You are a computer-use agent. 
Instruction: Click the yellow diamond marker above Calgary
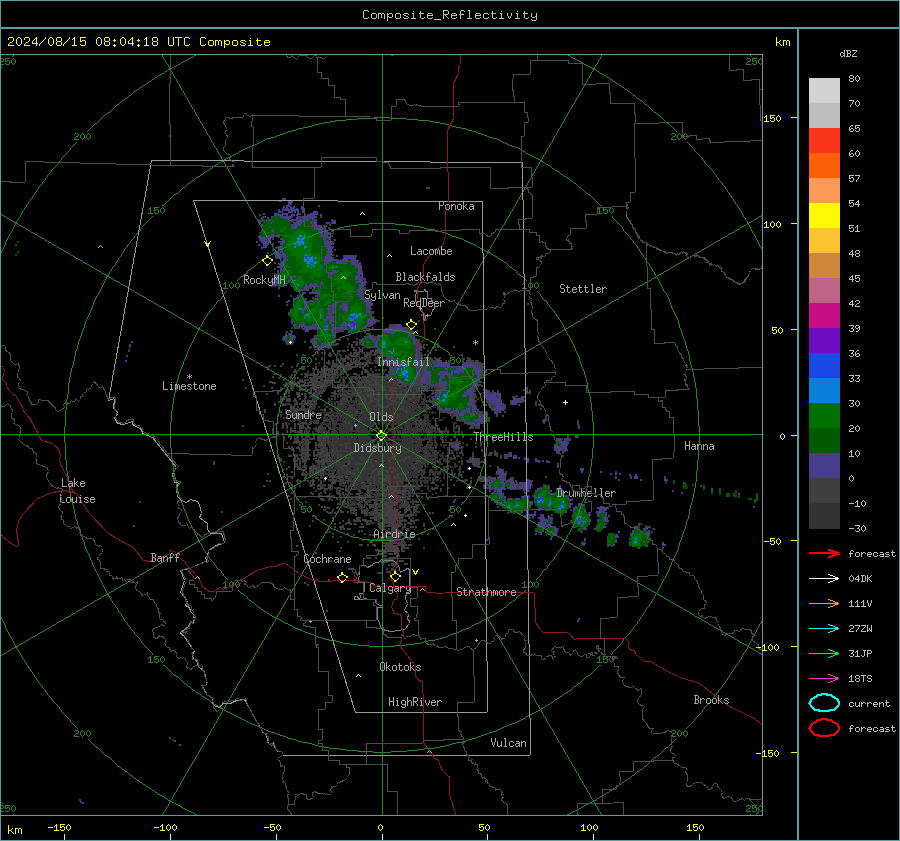click(x=395, y=576)
